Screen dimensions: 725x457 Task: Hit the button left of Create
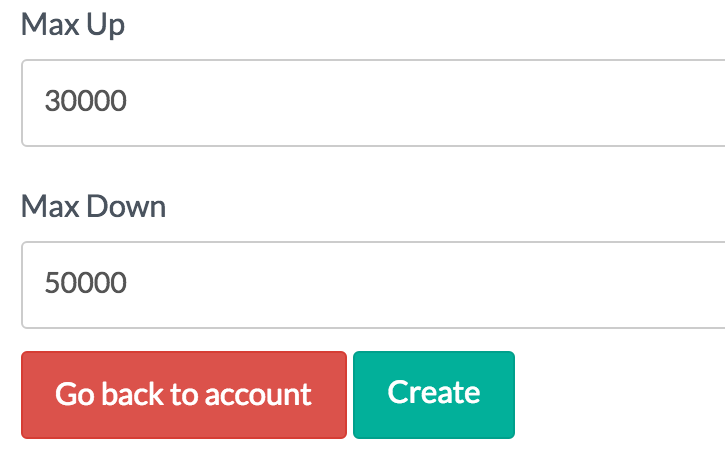(184, 394)
